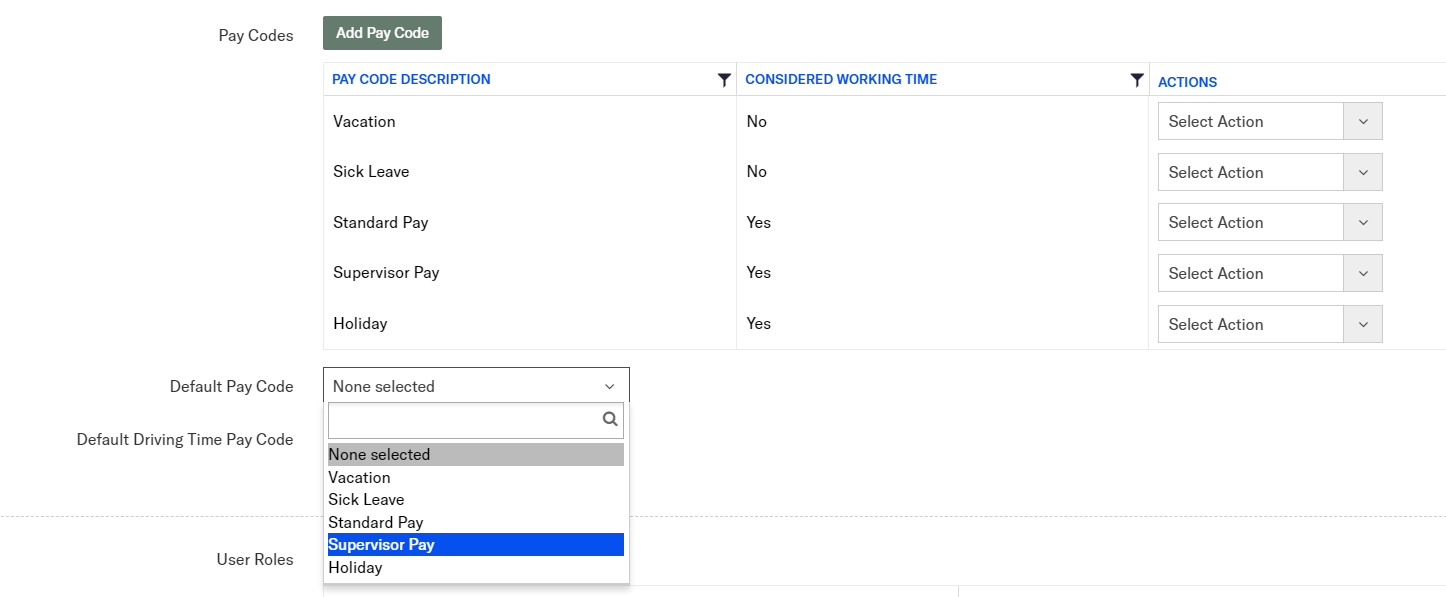Choose Sick Leave from the pay code list
Image resolution: width=1446 pixels, height=597 pixels.
coord(366,500)
